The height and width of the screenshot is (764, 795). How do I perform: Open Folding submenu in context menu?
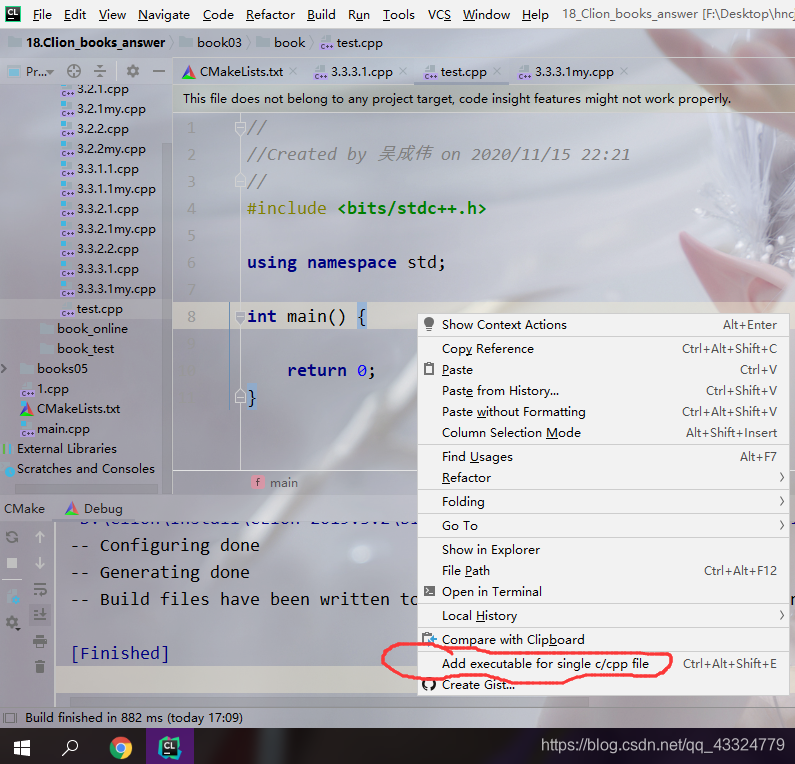pos(603,501)
